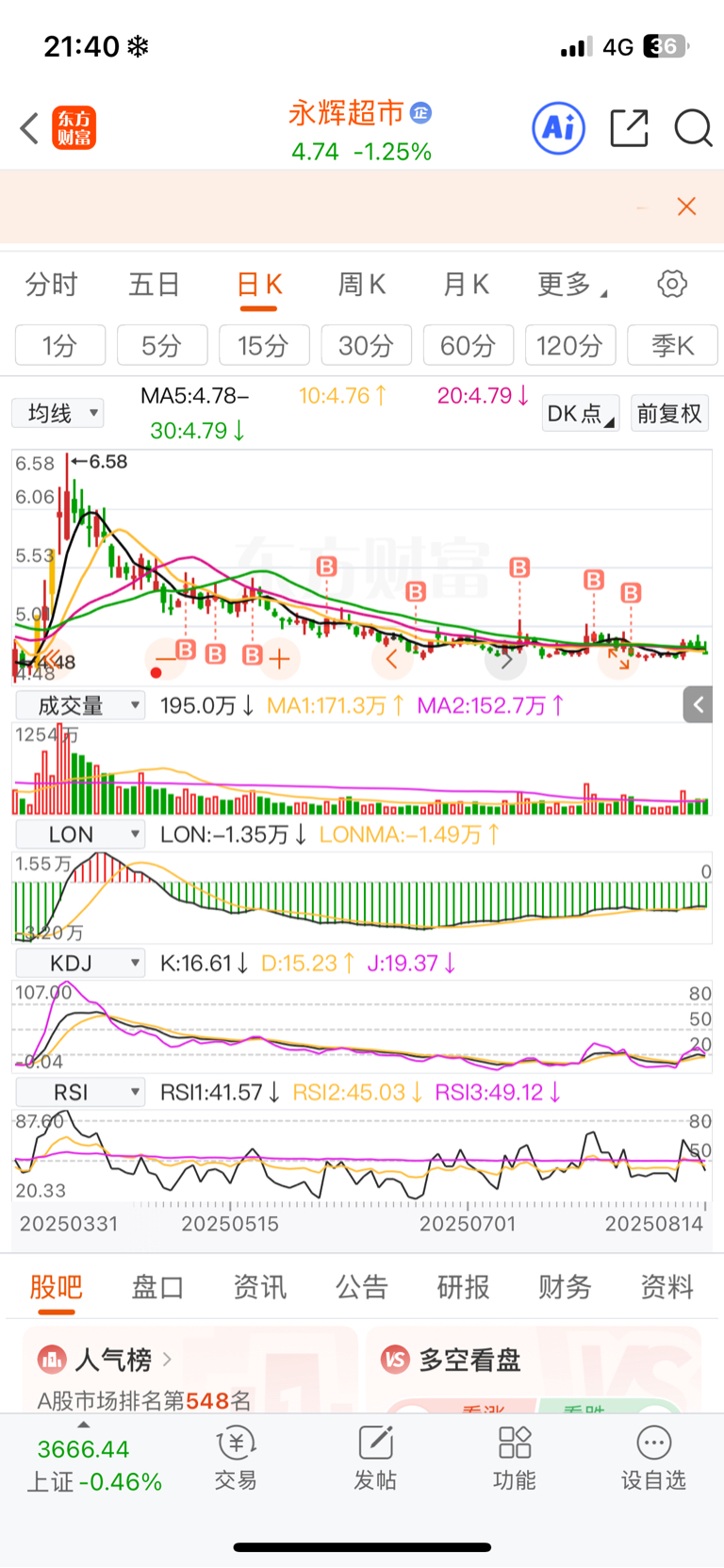This screenshot has width=724, height=1568.
Task: Shift chart left with left arrow
Action: tap(392, 658)
